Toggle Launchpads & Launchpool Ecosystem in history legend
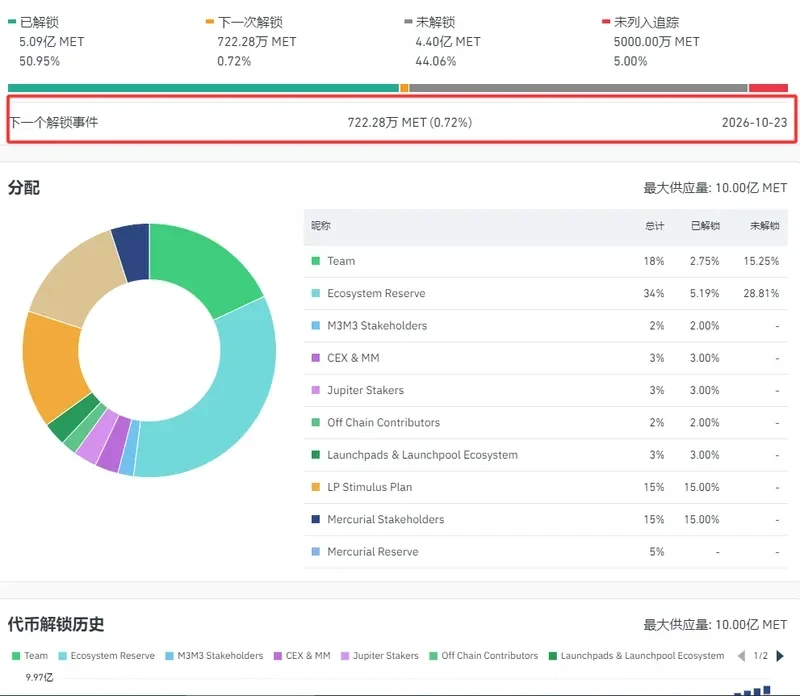The width and height of the screenshot is (800, 696). [x=636, y=656]
